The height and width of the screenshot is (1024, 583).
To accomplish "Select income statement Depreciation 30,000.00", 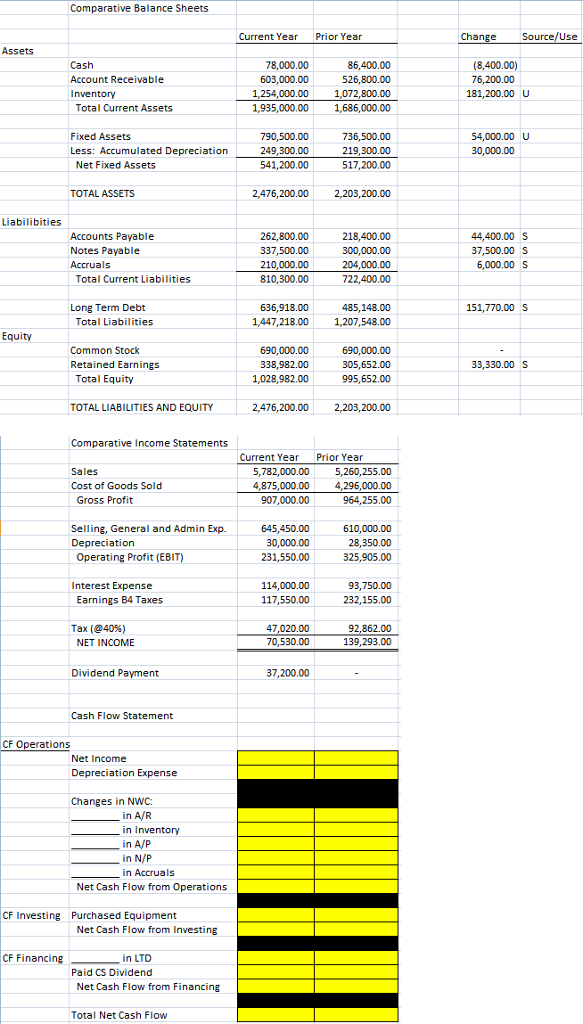I will pos(290,543).
